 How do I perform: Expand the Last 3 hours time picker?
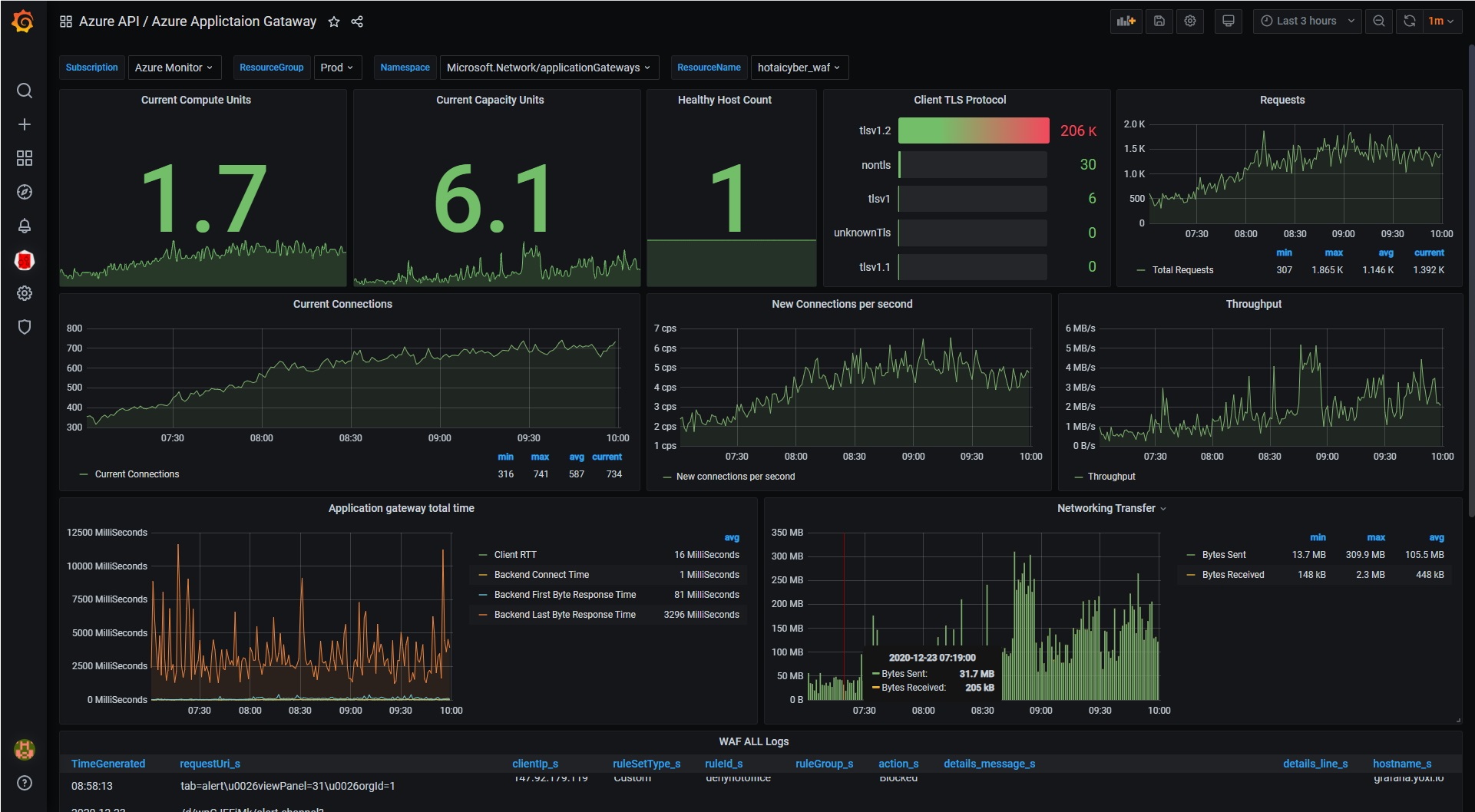[1308, 21]
